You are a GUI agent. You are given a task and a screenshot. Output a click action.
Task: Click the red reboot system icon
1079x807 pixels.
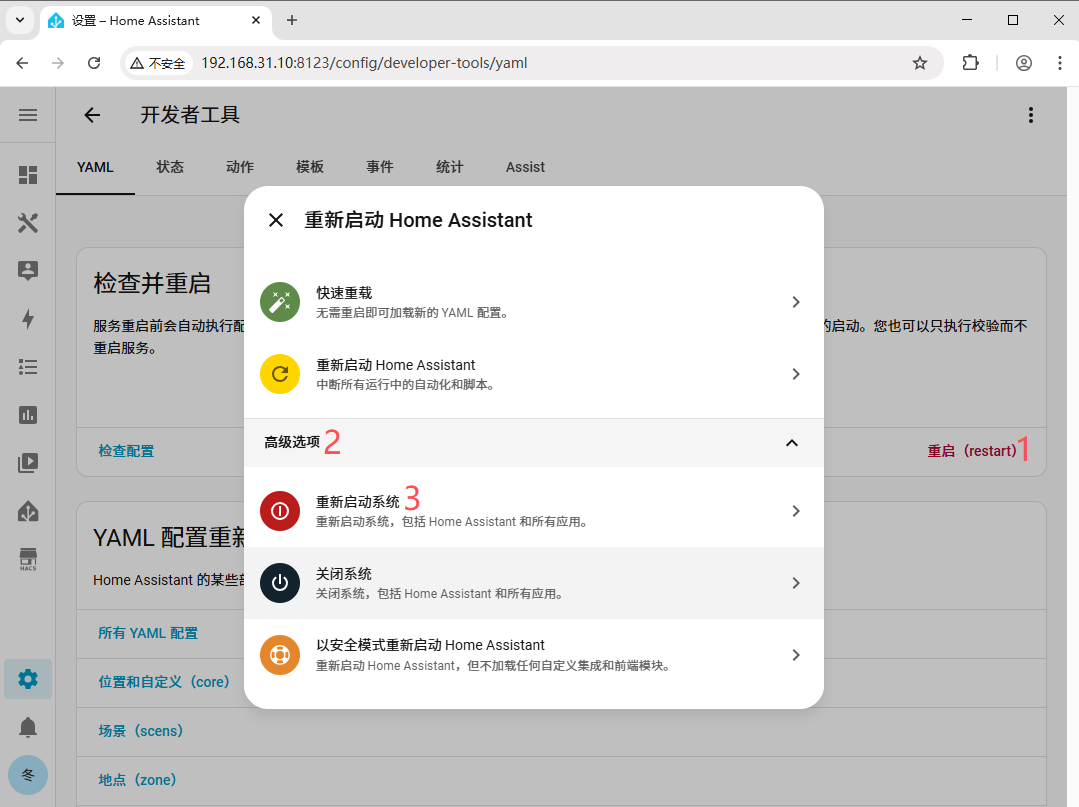click(280, 511)
